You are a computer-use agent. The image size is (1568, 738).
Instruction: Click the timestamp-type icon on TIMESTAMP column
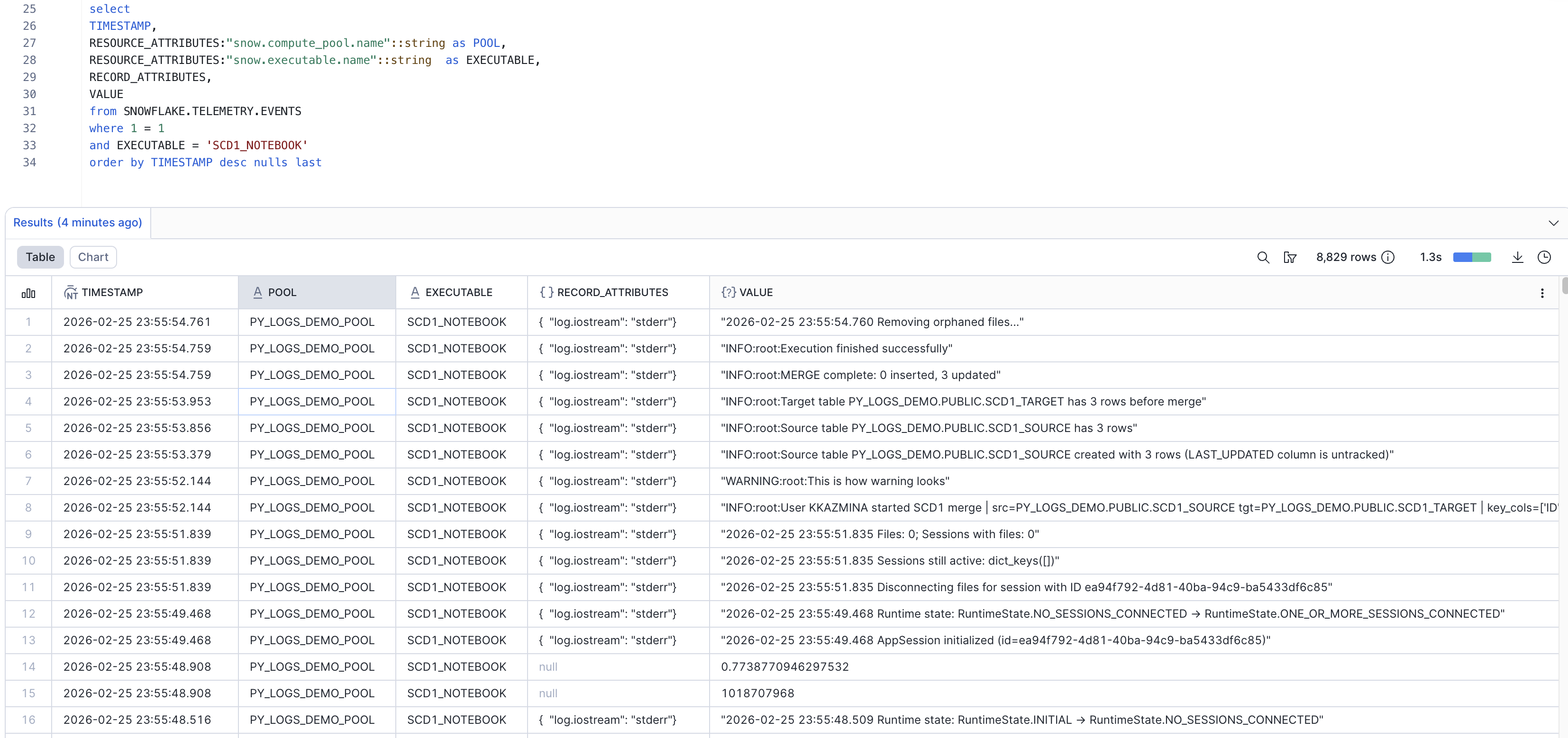point(71,292)
